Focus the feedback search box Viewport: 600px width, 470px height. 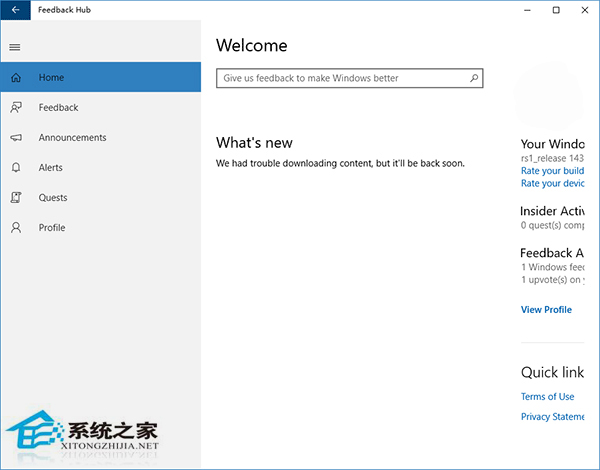click(349, 78)
